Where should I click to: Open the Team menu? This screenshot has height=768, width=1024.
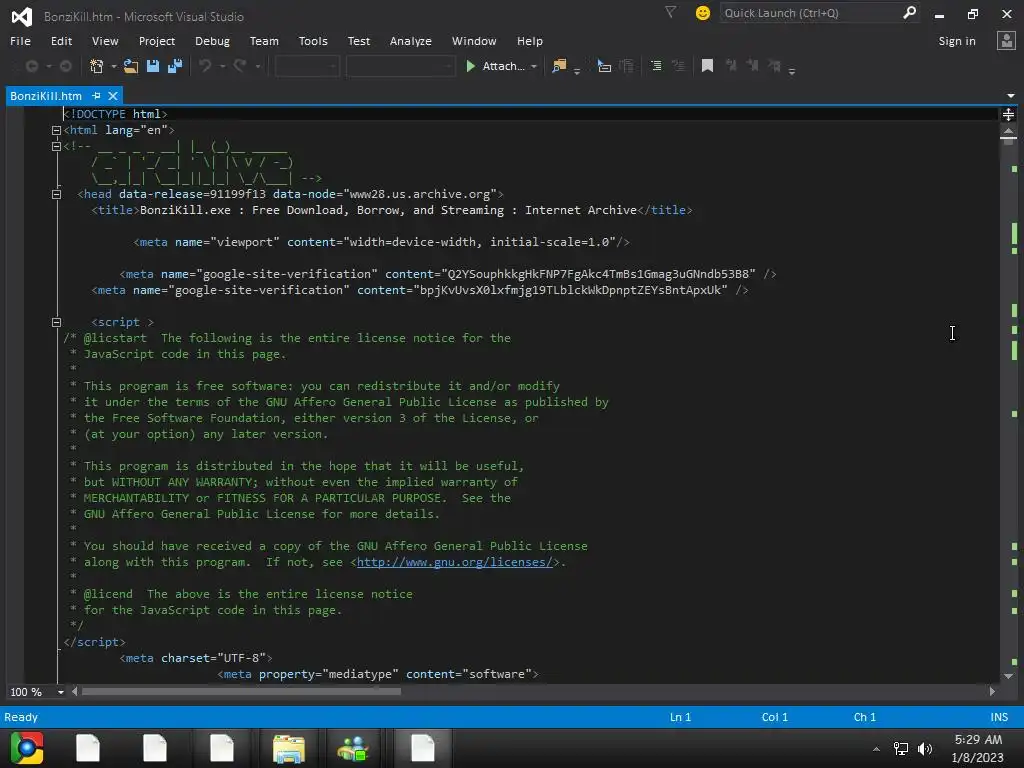coord(264,40)
